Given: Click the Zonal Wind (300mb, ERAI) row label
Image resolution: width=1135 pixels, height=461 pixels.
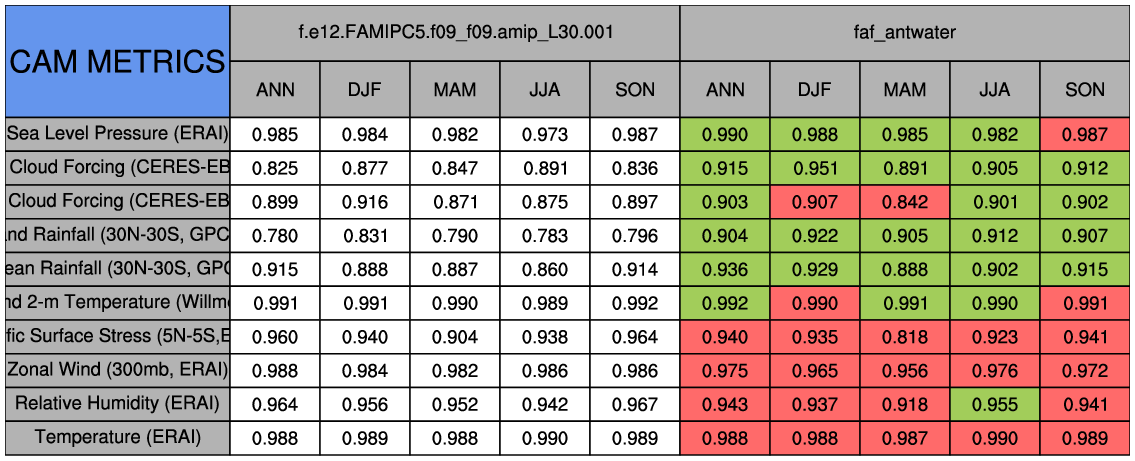Looking at the screenshot, I should click(x=117, y=370).
